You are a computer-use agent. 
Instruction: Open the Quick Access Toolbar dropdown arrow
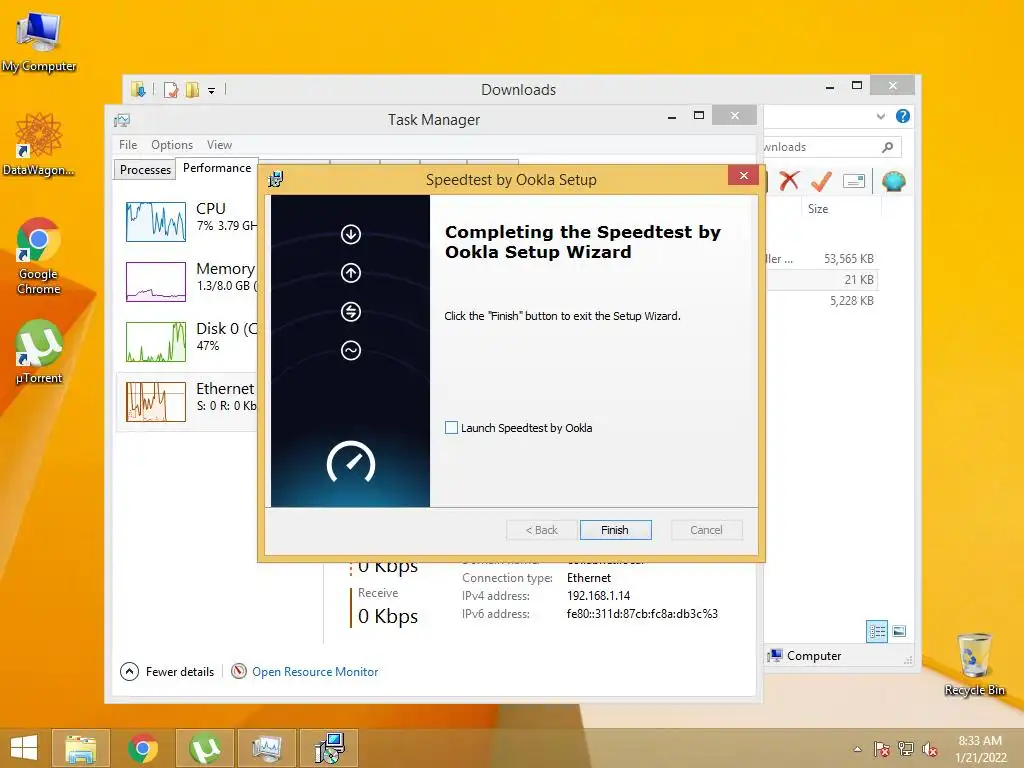point(212,91)
